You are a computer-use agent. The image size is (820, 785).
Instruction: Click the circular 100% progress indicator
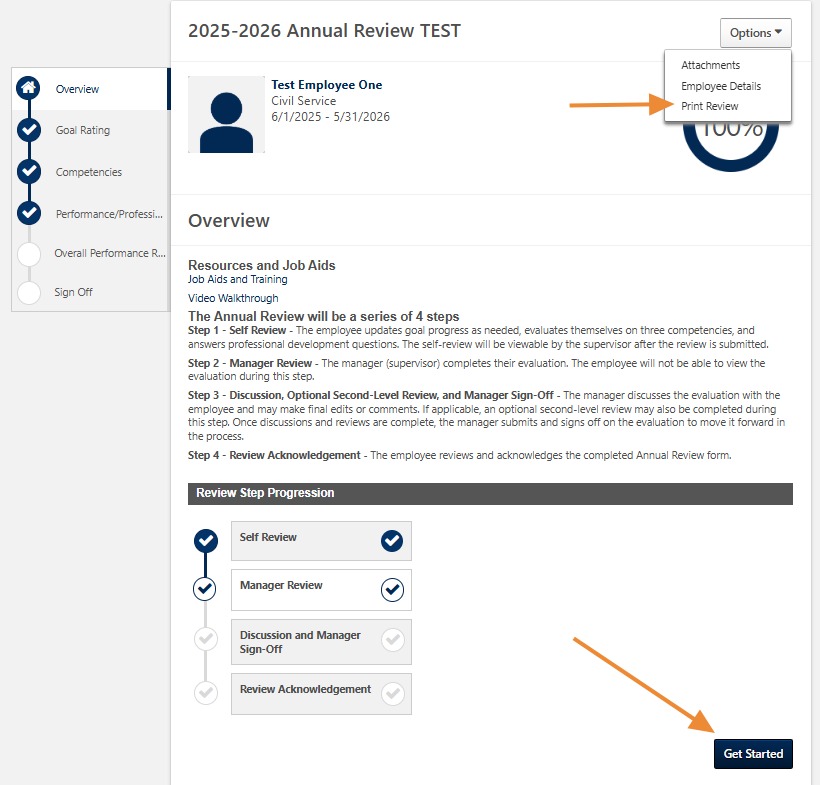pyautogui.click(x=731, y=147)
